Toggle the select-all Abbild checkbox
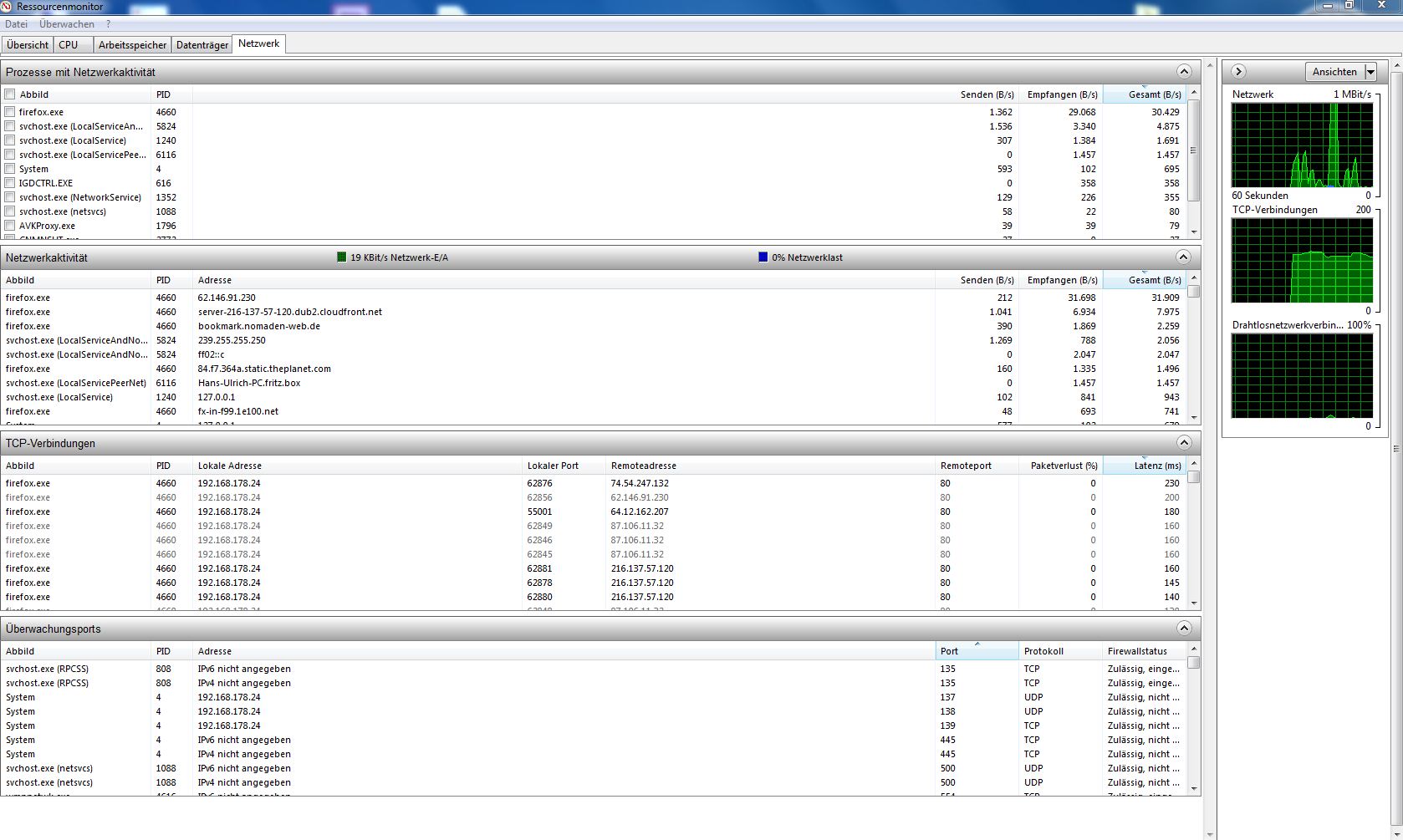This screenshot has width=1403, height=840. pos(10,94)
